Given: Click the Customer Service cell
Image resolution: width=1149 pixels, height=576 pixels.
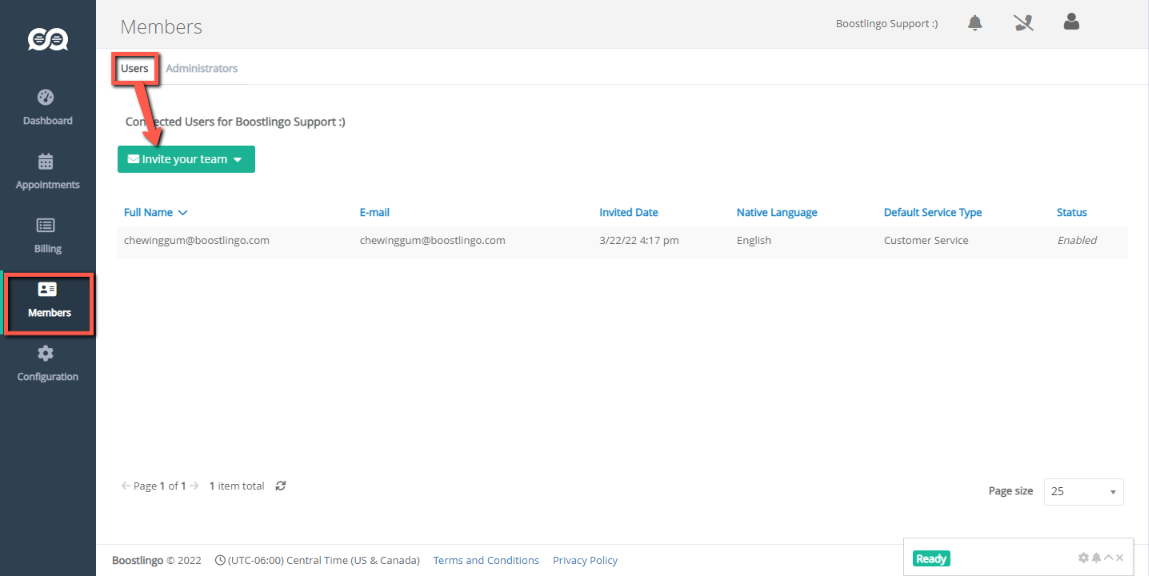Looking at the screenshot, I should click(926, 240).
